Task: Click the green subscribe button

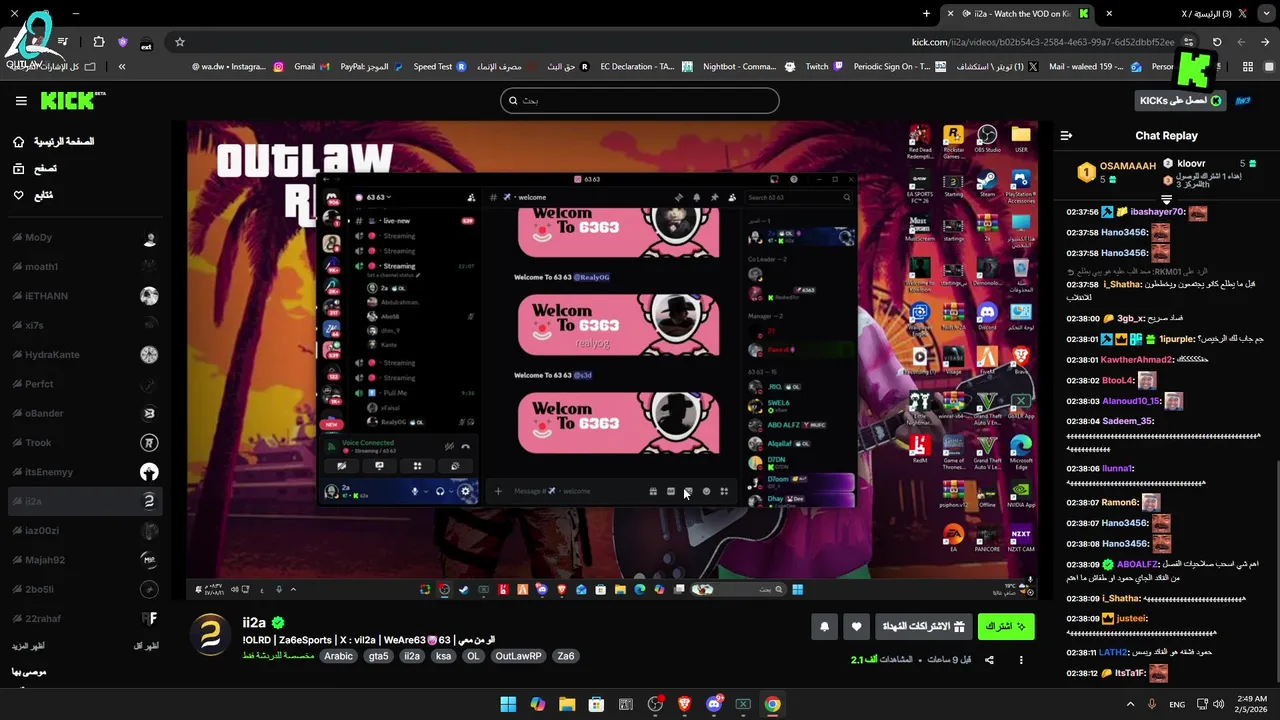Action: click(1006, 627)
